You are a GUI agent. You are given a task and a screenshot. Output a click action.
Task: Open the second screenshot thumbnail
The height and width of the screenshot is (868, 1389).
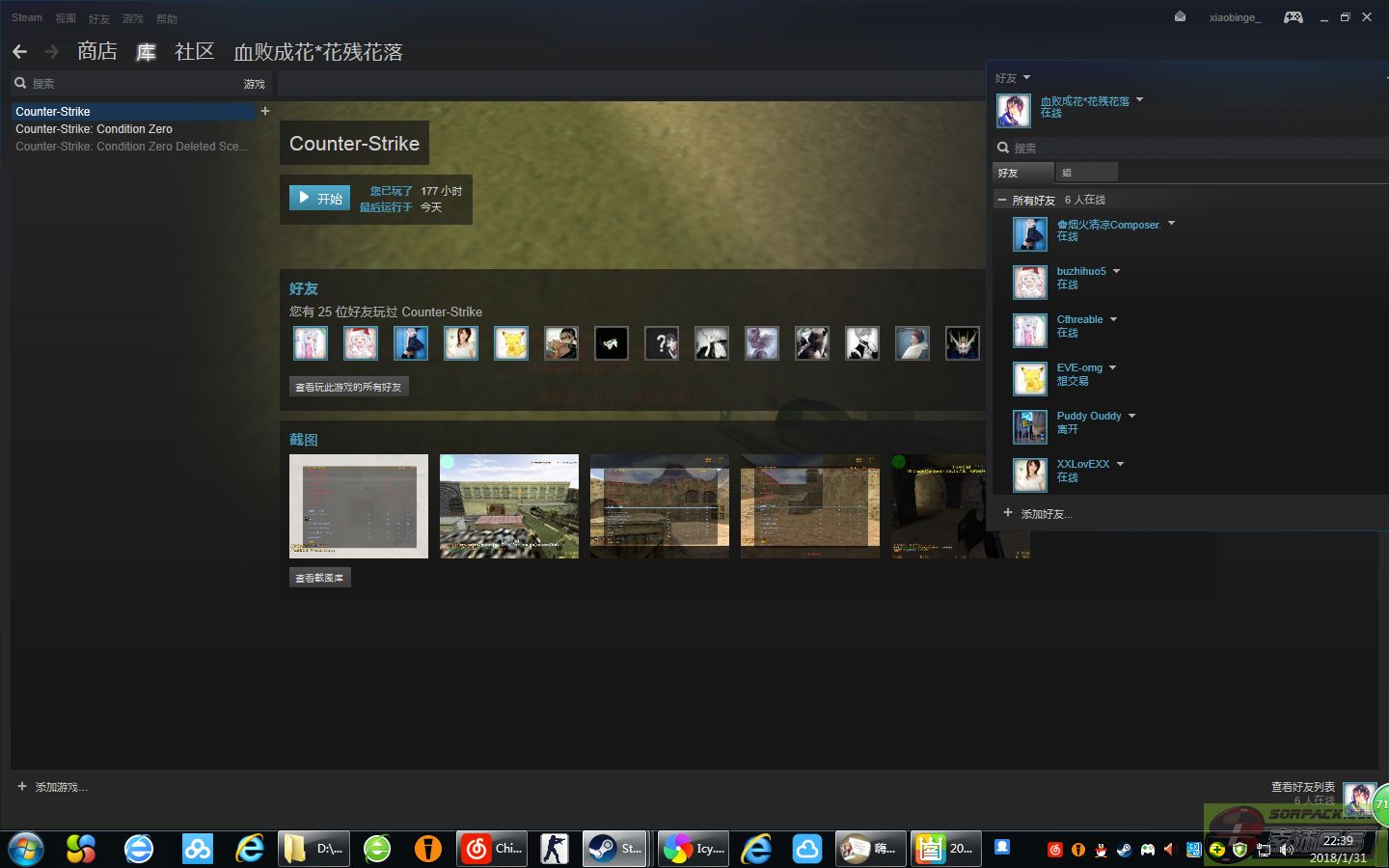[509, 506]
